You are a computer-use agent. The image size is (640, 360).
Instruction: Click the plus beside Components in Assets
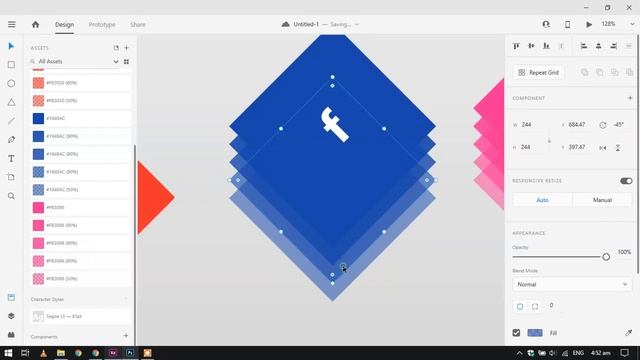point(126,336)
